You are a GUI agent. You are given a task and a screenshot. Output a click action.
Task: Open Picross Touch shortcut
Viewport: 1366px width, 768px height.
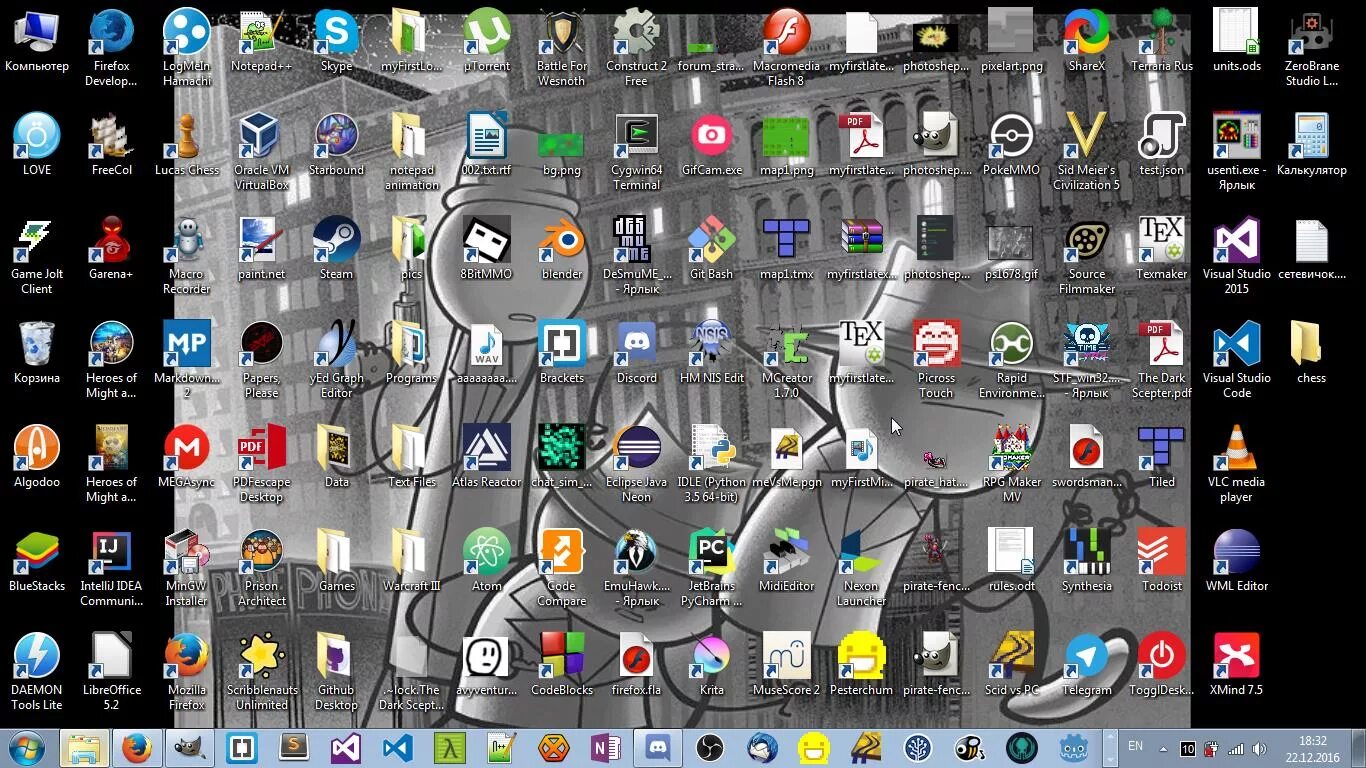click(937, 360)
